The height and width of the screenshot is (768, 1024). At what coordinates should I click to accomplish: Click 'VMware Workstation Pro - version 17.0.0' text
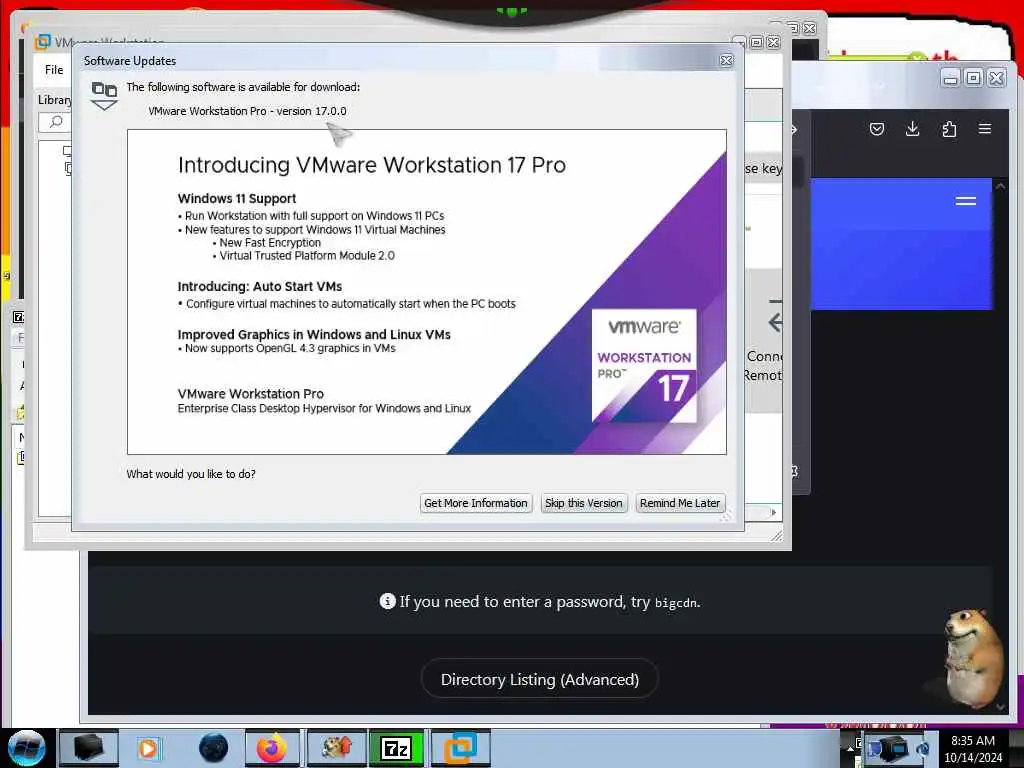248,111
